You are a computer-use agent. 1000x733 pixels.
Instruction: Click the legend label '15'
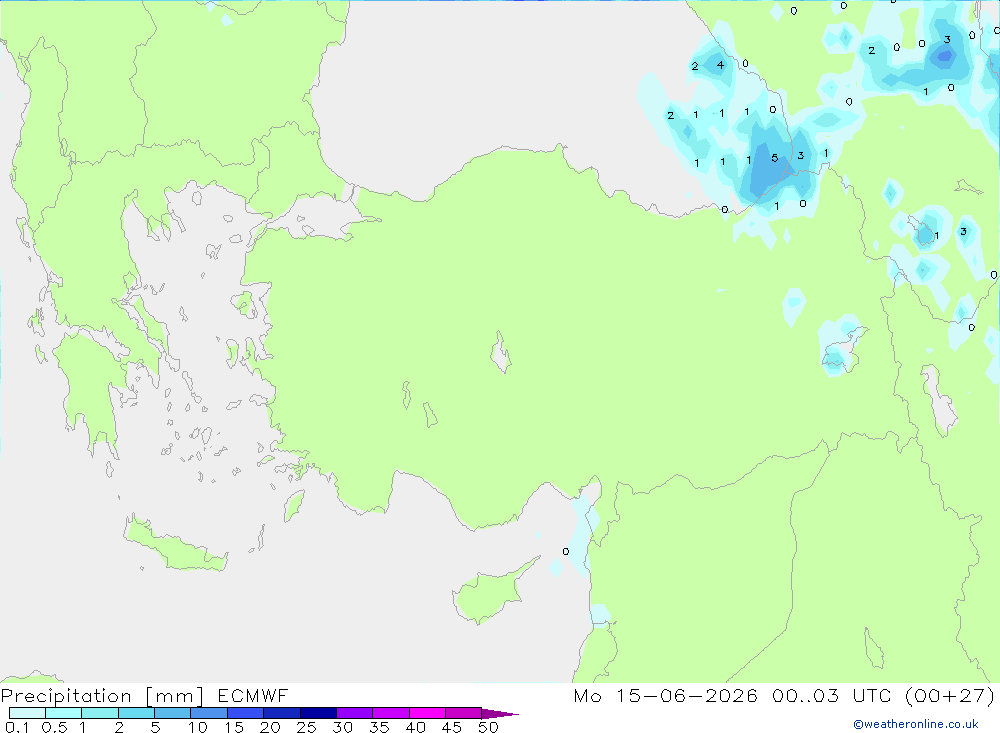[x=234, y=727]
